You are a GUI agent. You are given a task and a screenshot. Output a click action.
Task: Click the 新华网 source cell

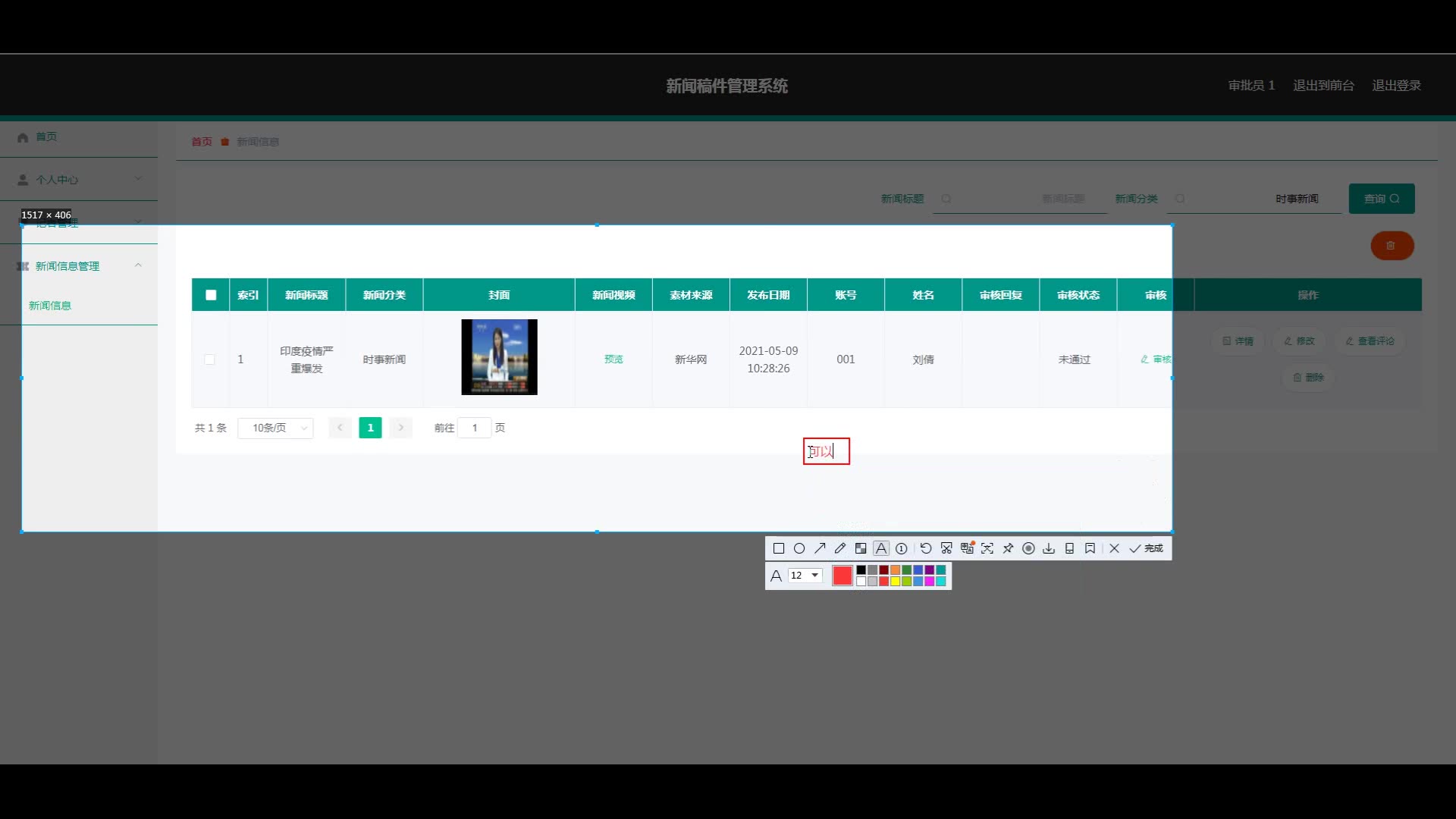click(691, 359)
